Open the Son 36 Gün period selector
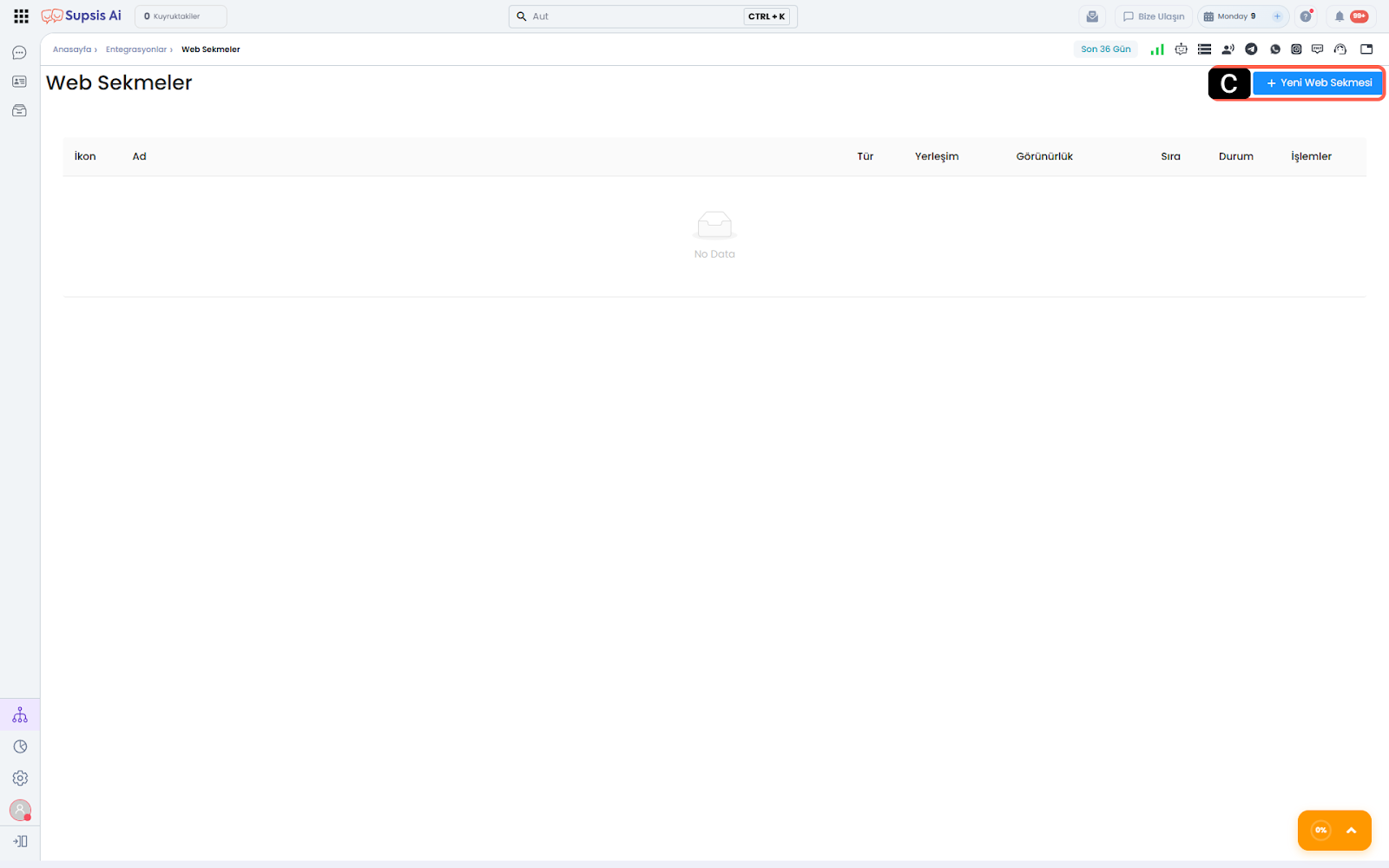1389x868 pixels. (1105, 49)
